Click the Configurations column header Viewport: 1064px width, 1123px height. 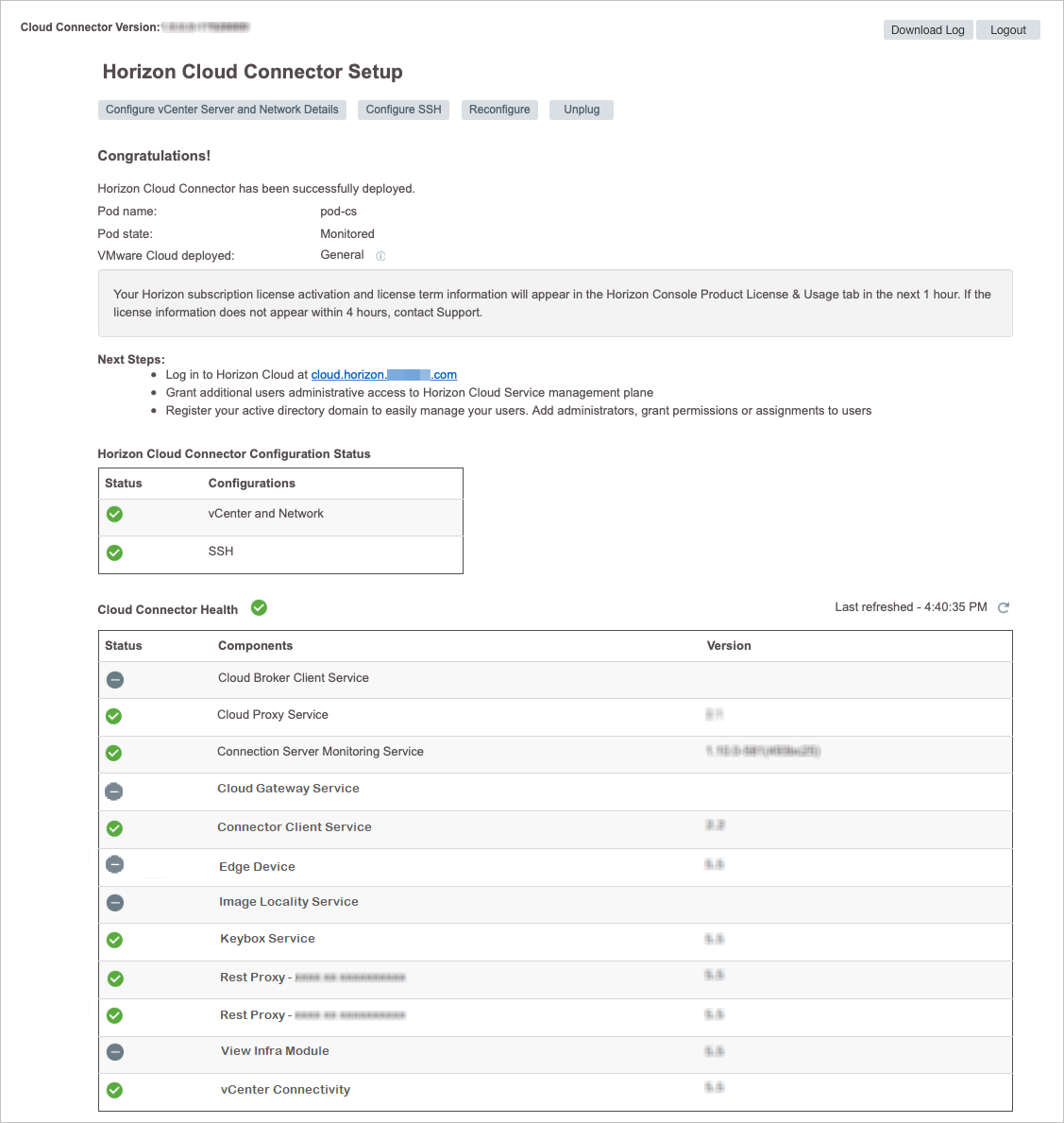coord(251,484)
